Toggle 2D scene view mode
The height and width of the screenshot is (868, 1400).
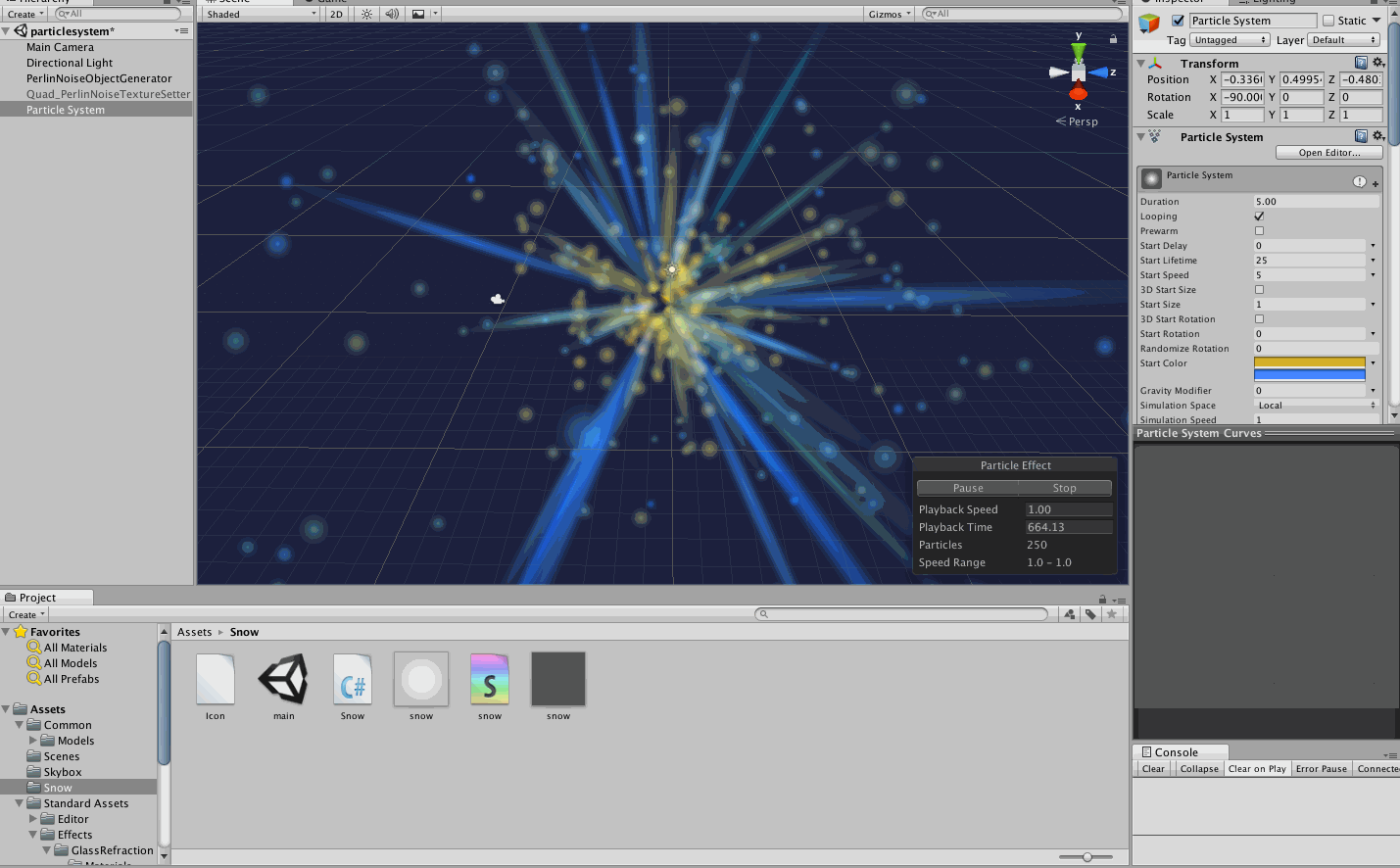click(336, 14)
